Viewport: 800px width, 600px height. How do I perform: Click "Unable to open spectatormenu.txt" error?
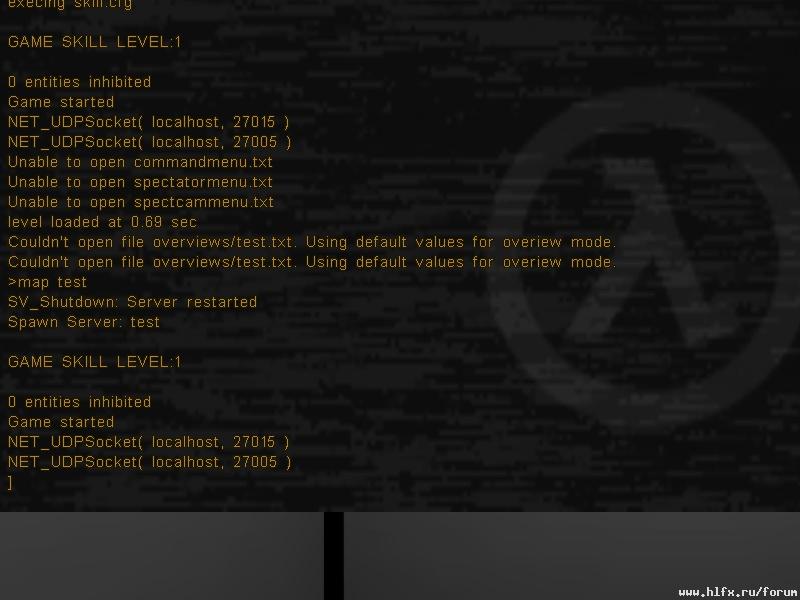tap(140, 182)
